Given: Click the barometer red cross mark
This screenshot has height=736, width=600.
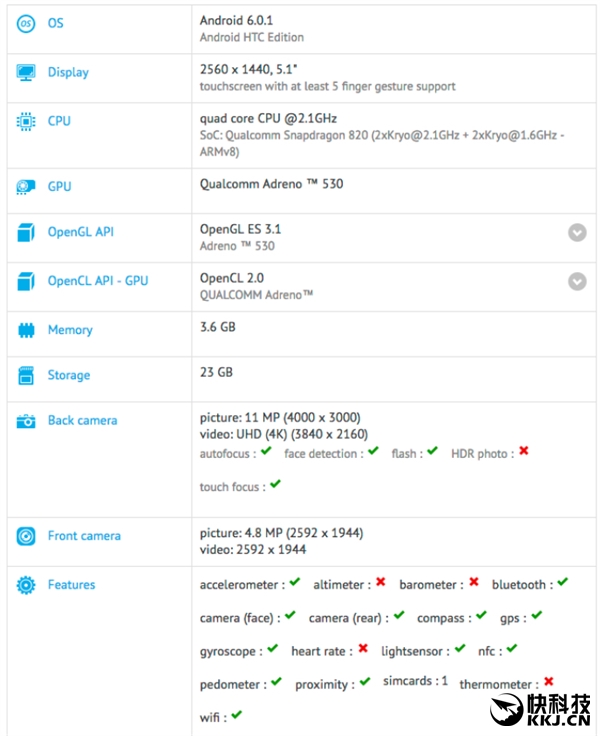Looking at the screenshot, I should [473, 583].
